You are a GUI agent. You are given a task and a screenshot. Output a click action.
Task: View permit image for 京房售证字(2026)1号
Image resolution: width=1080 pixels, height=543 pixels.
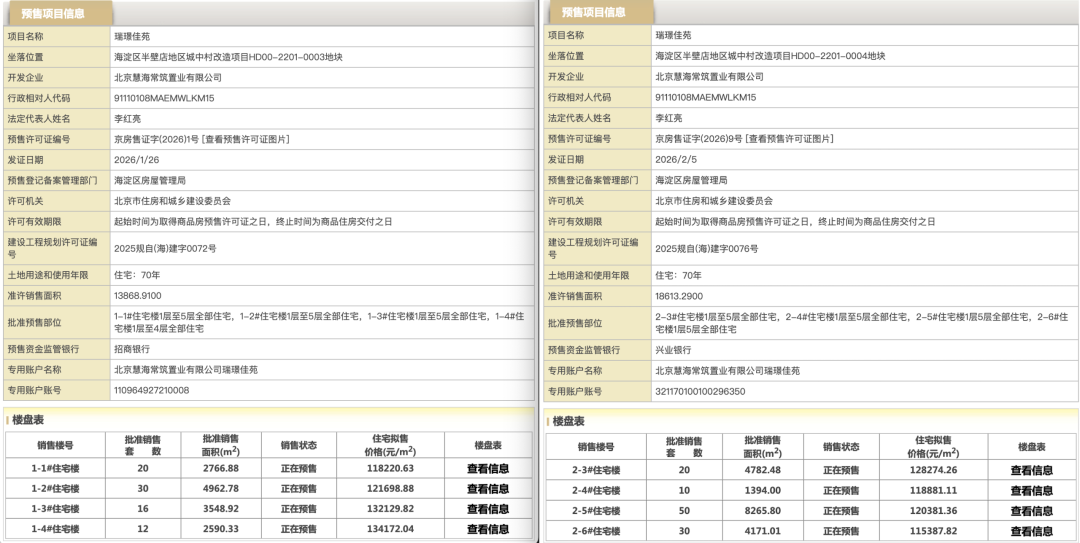pyautogui.click(x=247, y=138)
